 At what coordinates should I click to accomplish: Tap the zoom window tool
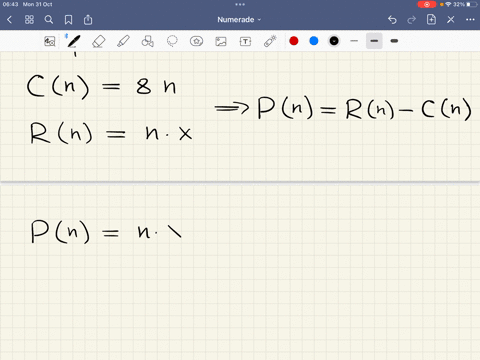tap(50, 41)
